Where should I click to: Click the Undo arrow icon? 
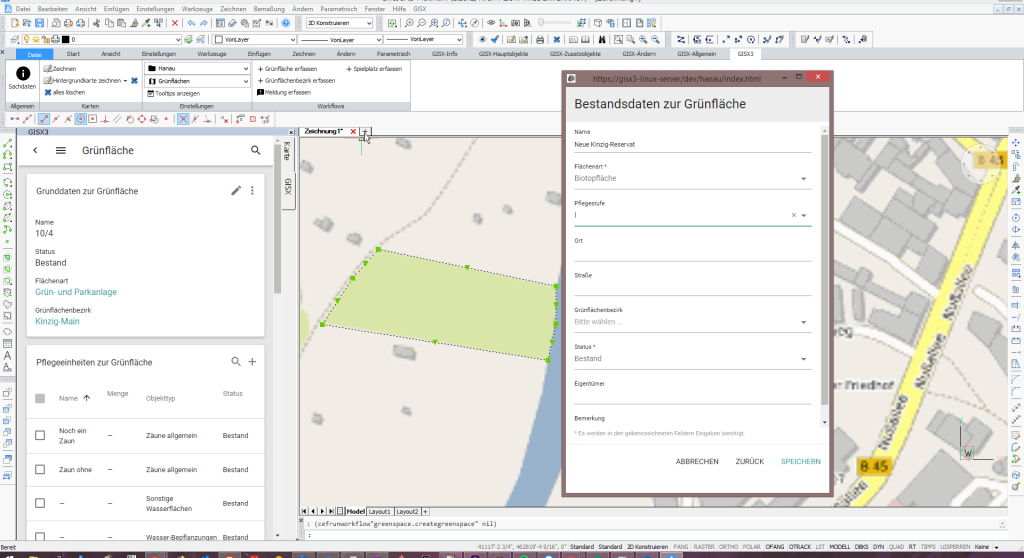(191, 23)
